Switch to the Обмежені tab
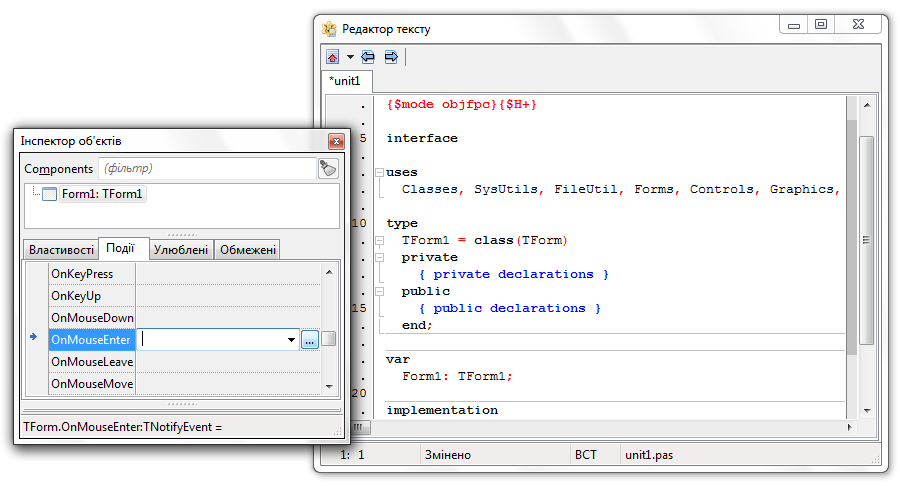This screenshot has width=900, height=489. tap(248, 250)
